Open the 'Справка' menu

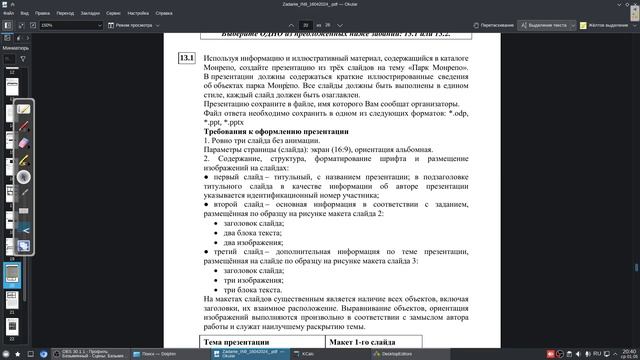pyautogui.click(x=164, y=13)
